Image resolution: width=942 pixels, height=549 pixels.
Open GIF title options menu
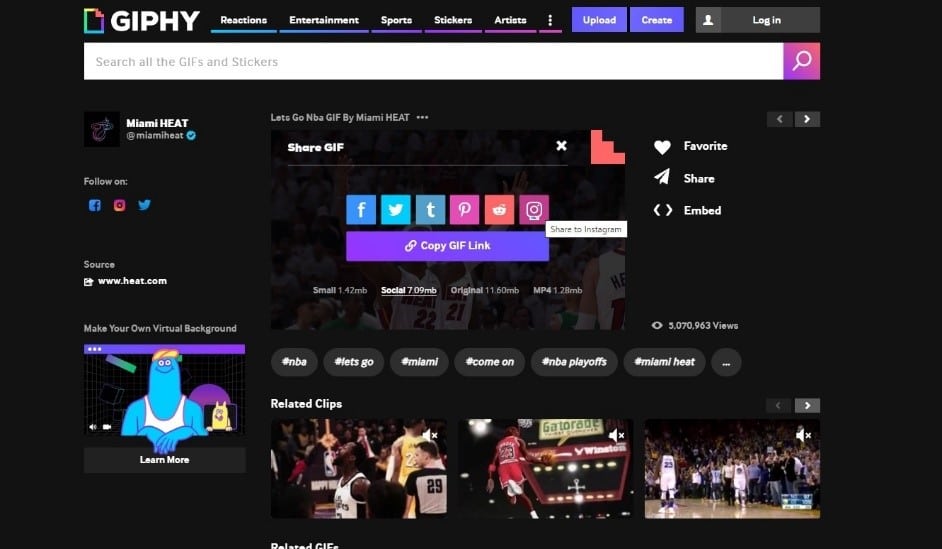(422, 118)
